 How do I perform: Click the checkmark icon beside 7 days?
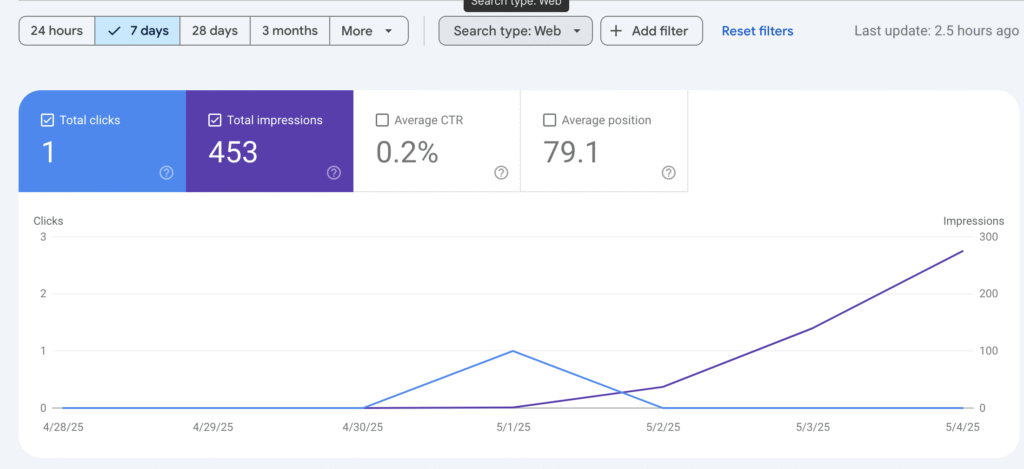click(114, 31)
